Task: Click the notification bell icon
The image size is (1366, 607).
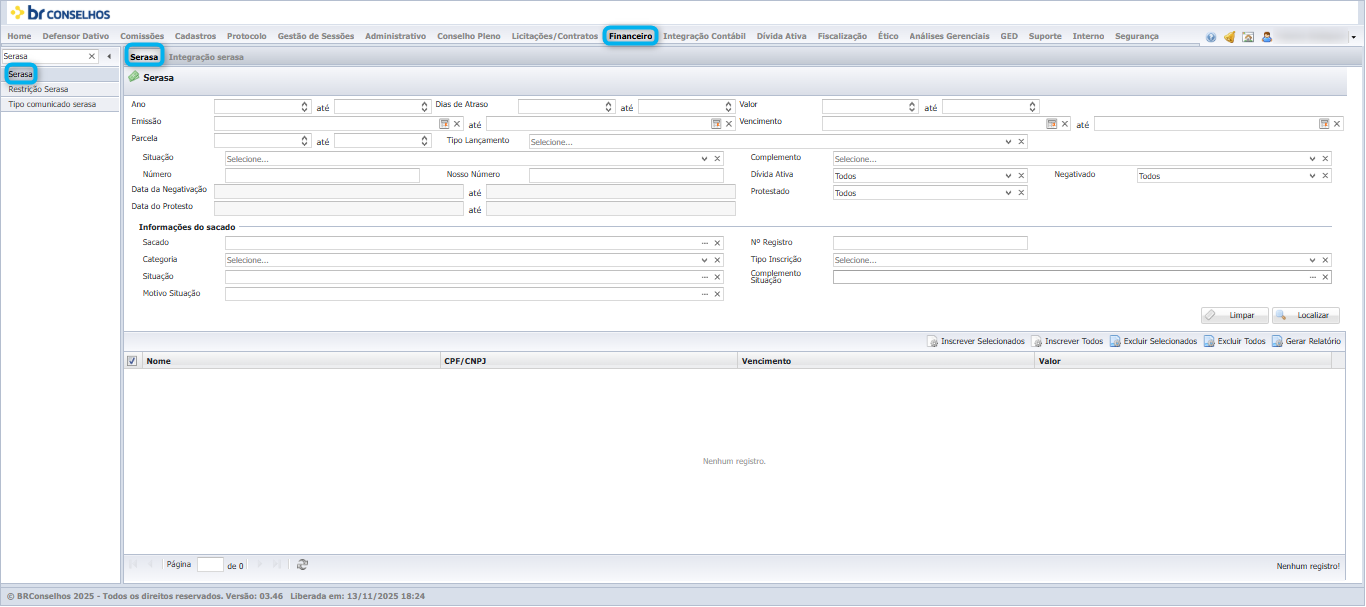Action: pos(1229,37)
